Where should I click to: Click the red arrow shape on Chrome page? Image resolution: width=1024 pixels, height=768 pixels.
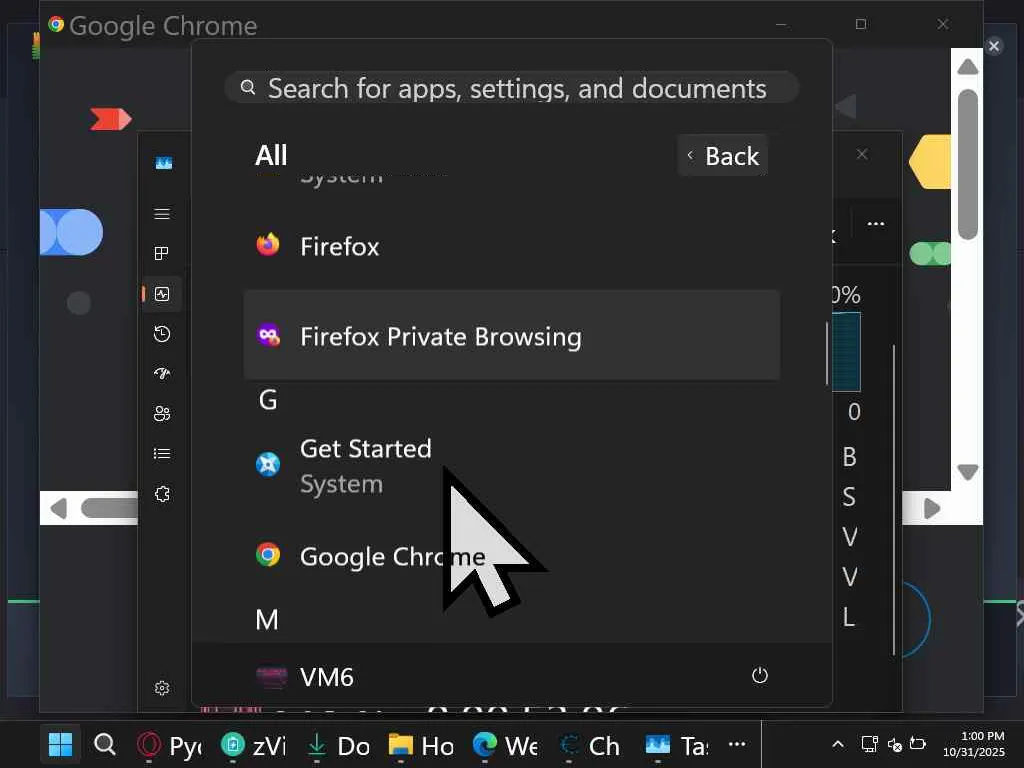111,119
